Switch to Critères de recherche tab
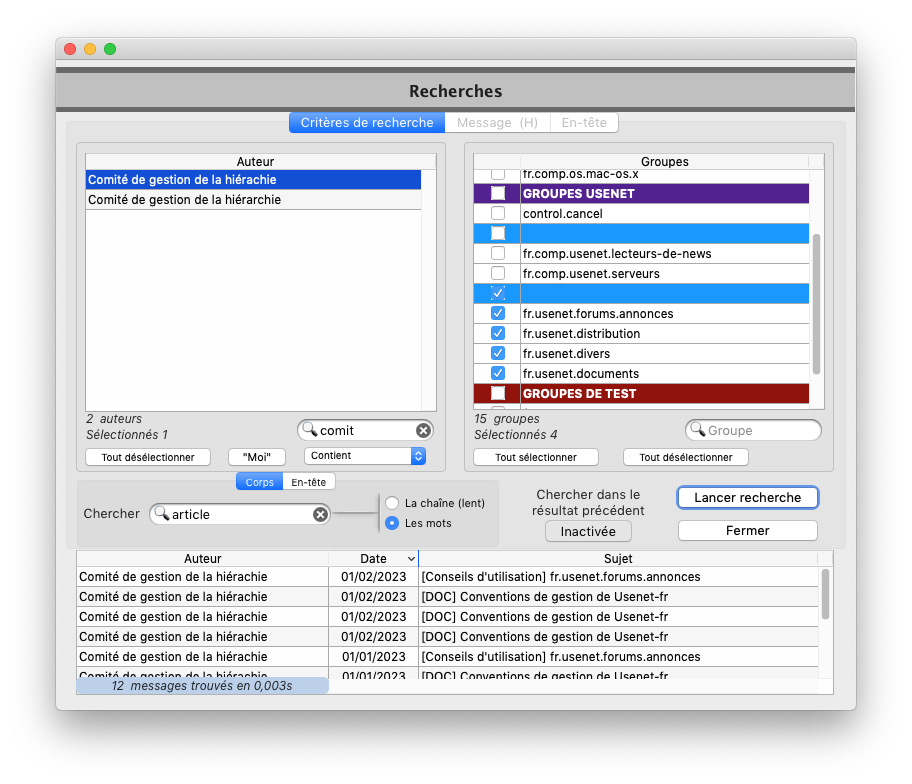Viewport: 912px width, 784px height. 367,123
